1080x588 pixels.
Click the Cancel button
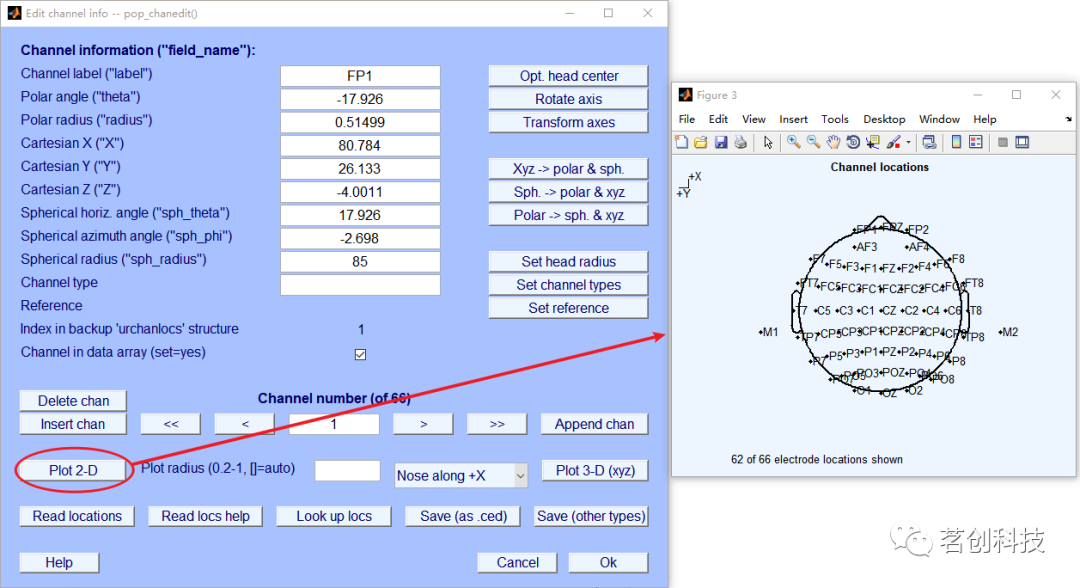tap(517, 563)
